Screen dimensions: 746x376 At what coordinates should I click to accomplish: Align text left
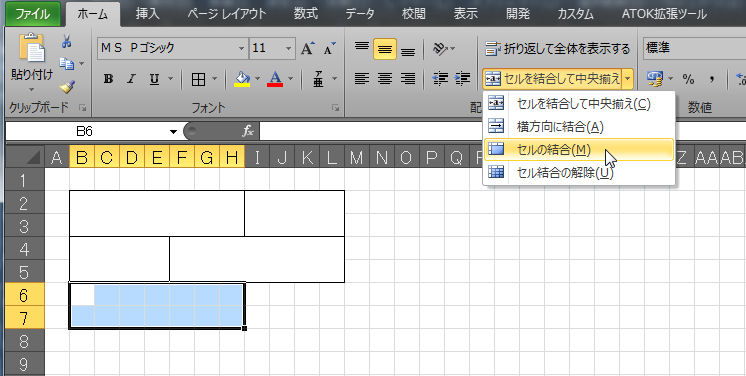click(362, 79)
